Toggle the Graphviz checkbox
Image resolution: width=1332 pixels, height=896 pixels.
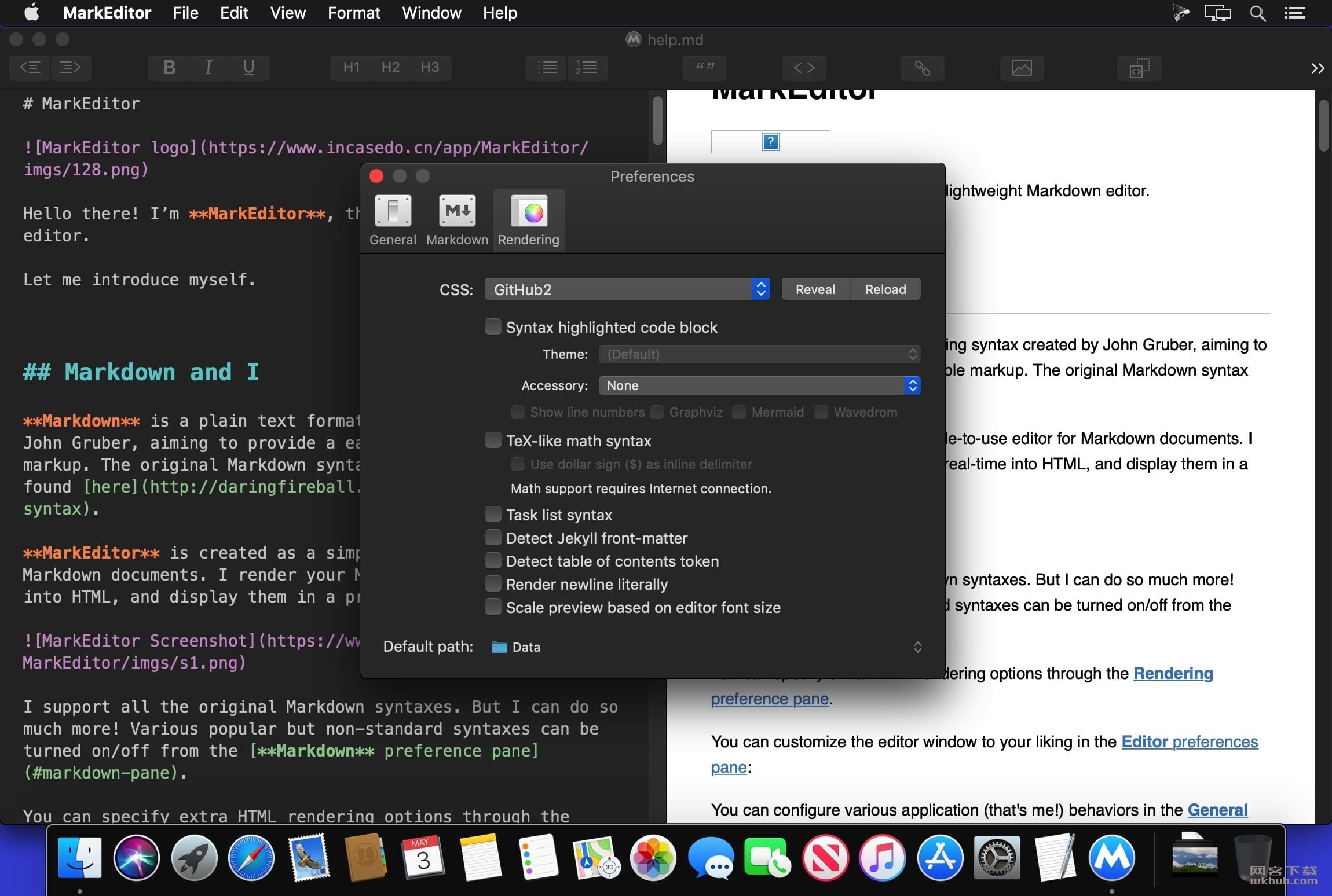(656, 412)
